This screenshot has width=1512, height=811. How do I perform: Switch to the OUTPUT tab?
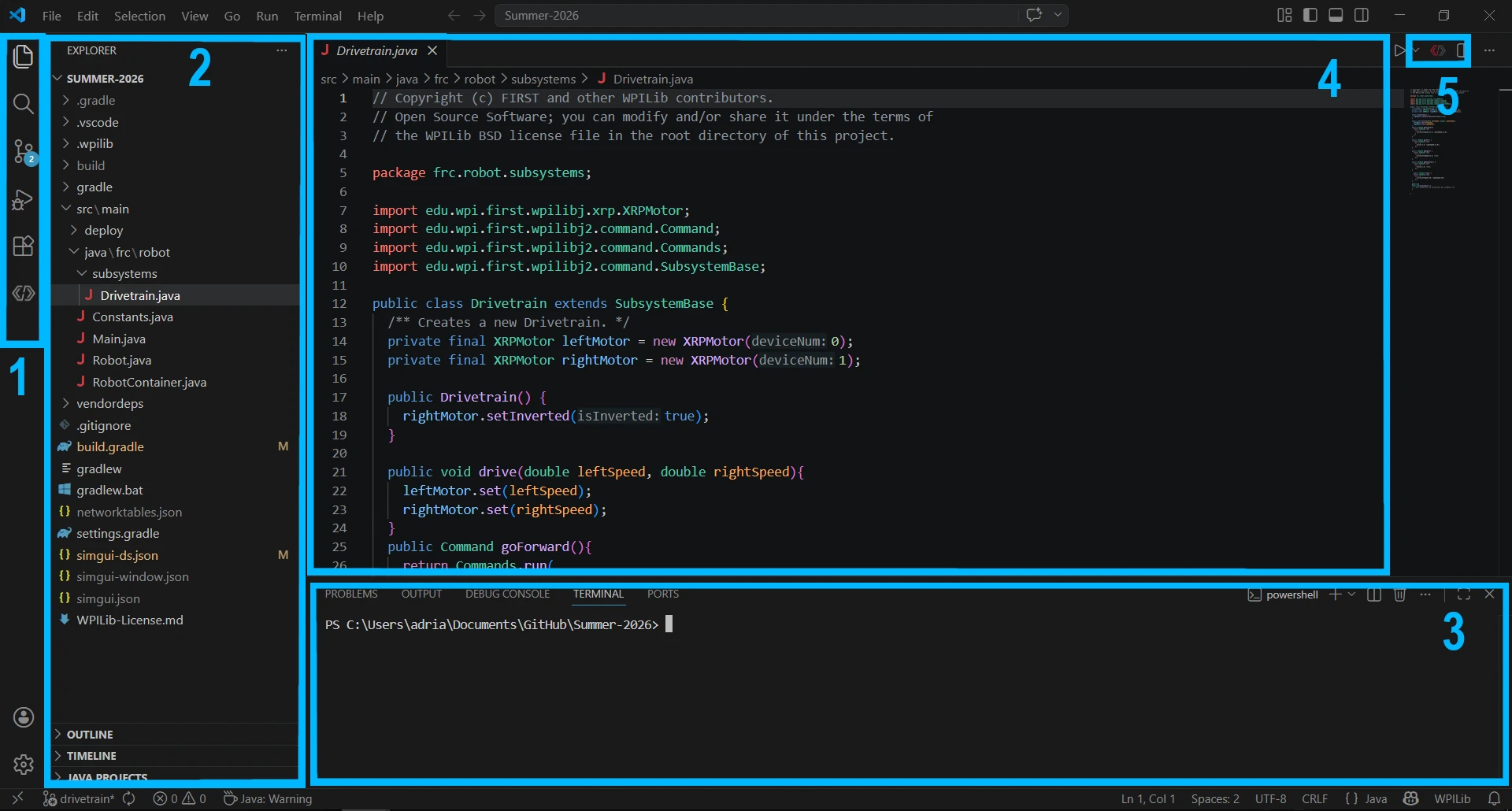point(421,594)
